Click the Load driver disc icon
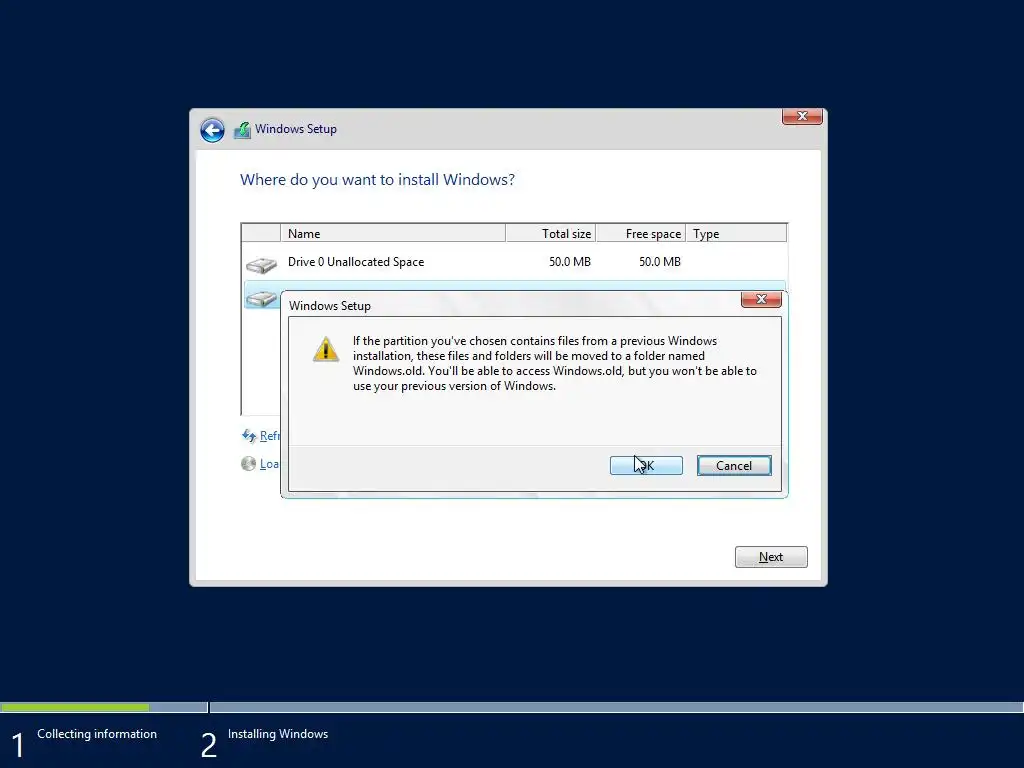 click(248, 464)
